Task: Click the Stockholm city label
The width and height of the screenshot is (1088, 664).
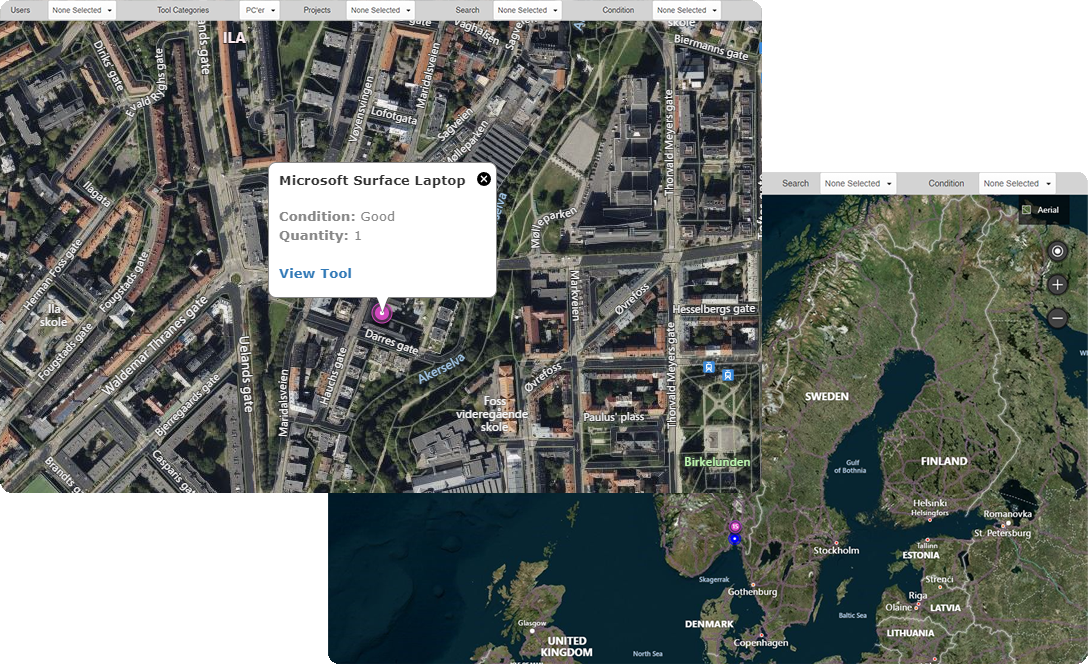Action: [x=836, y=550]
